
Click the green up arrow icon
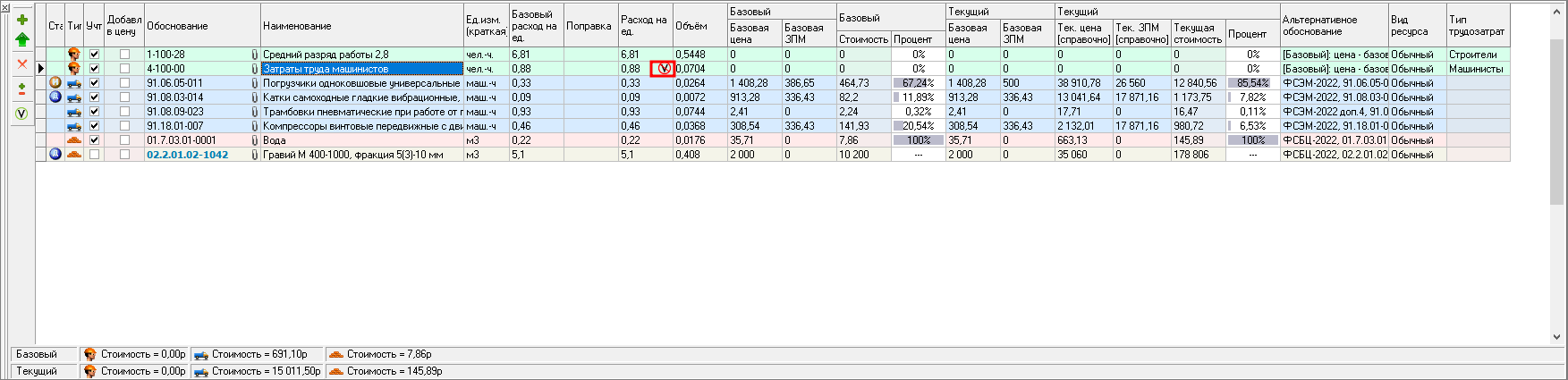pyautogui.click(x=22, y=39)
